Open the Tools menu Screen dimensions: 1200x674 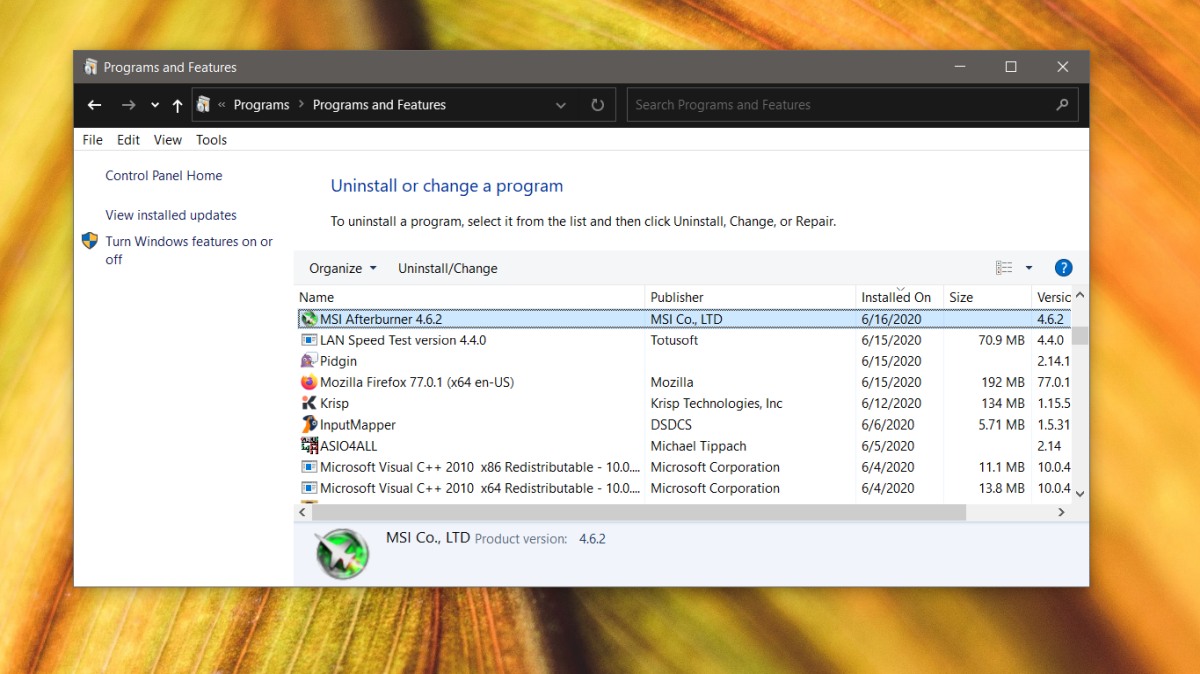(x=211, y=140)
